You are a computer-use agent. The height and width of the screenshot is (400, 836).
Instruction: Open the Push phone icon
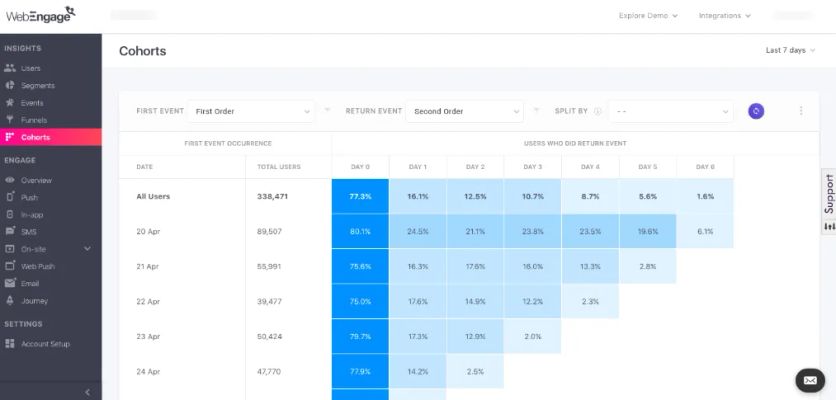[10, 197]
